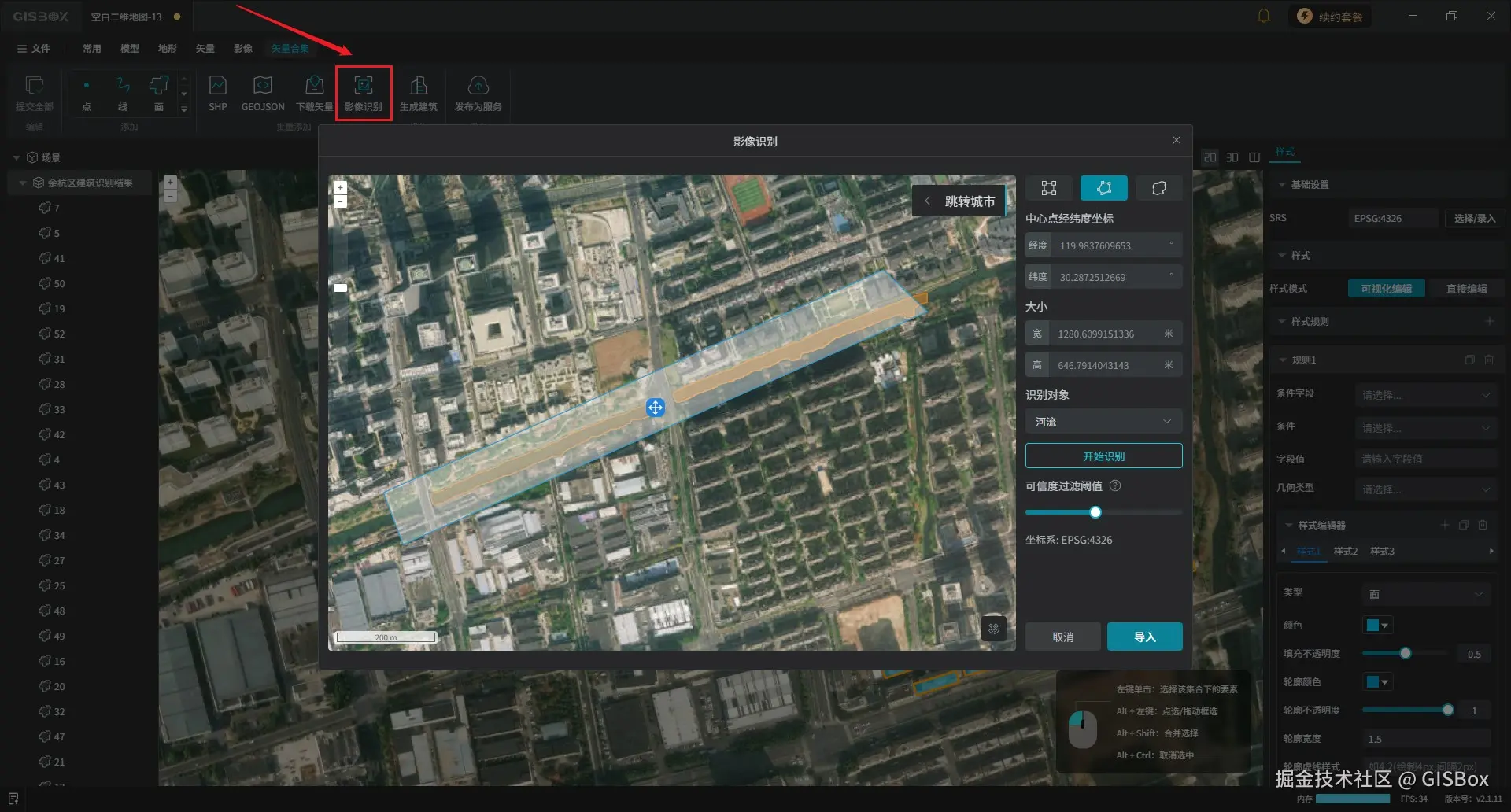Select the 面 polygon drawing tool
Screen dimensions: 1511x812
tap(159, 93)
